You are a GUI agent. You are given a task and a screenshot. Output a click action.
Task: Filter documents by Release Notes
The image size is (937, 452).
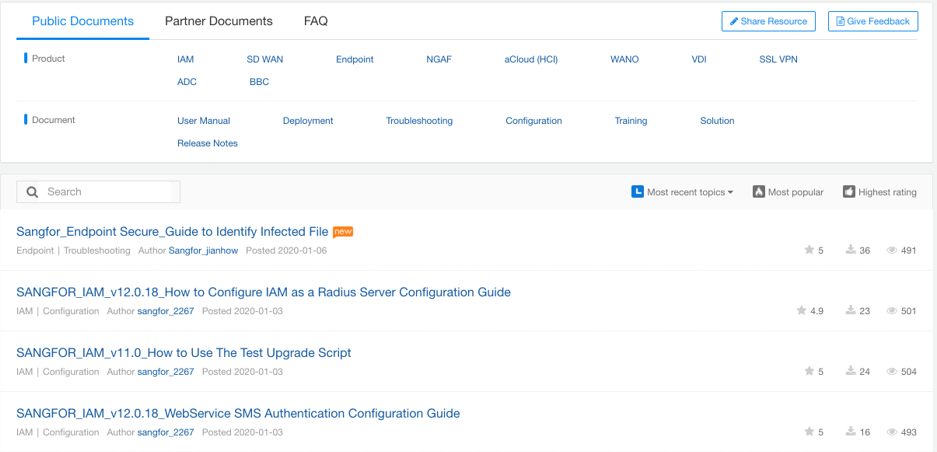207,143
